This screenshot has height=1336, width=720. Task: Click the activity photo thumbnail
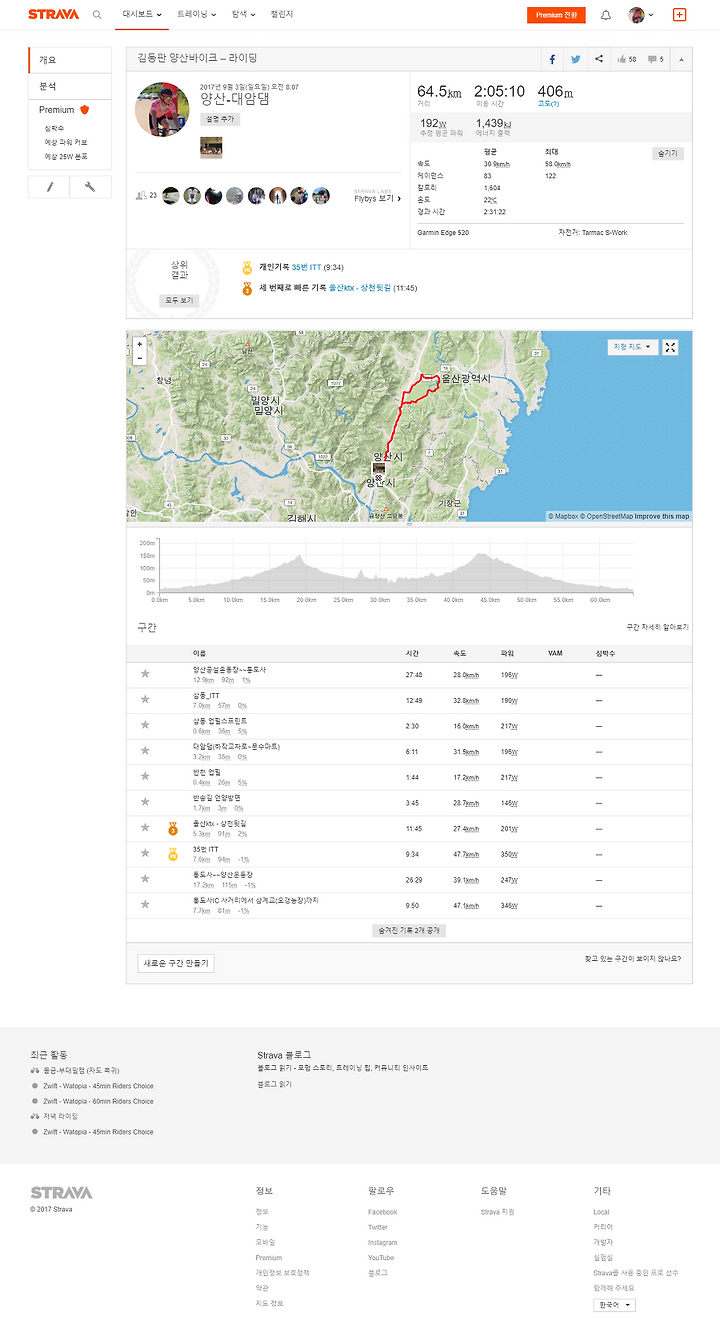[211, 147]
